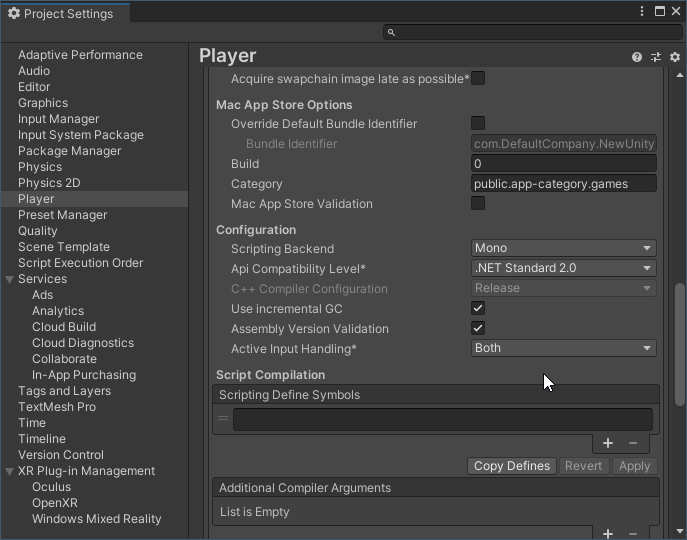The width and height of the screenshot is (687, 540).
Task: Select Physics 2D settings
Action: click(x=49, y=183)
